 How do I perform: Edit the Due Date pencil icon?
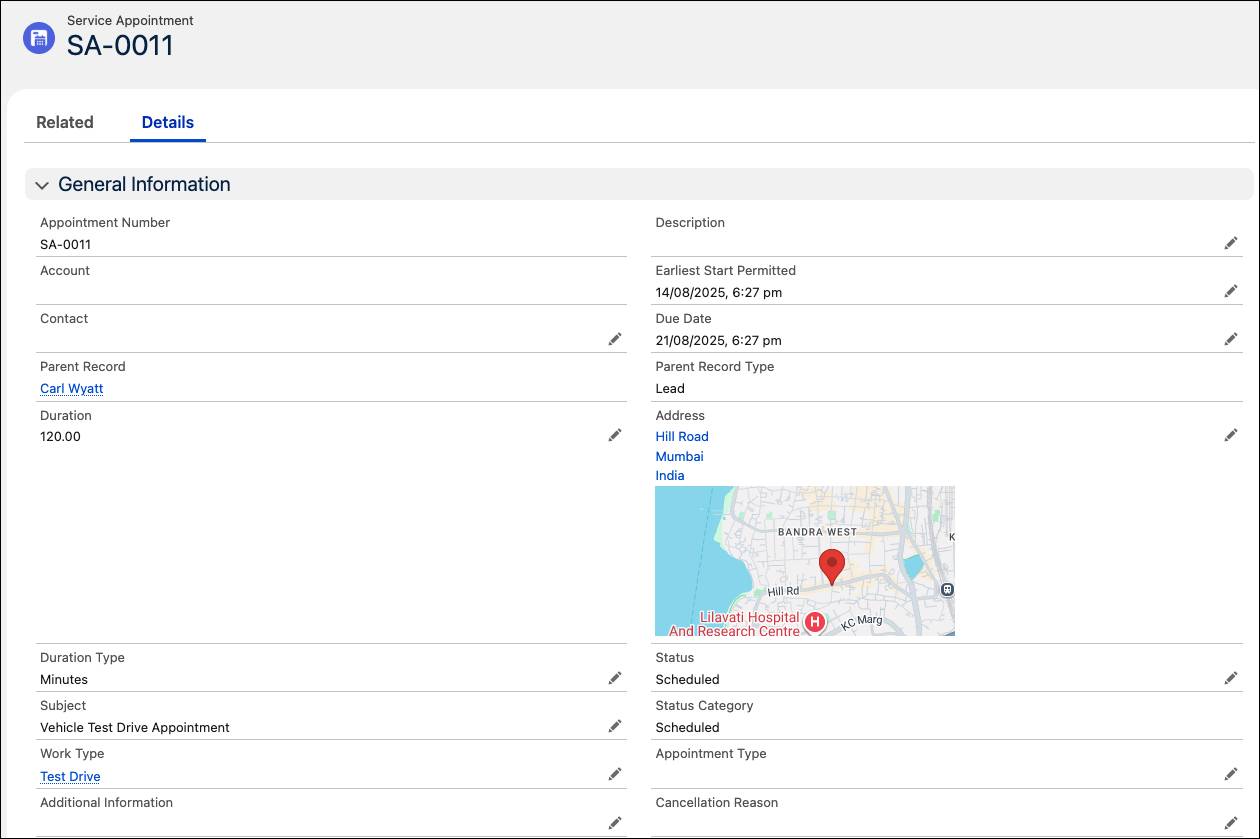[x=1231, y=339]
